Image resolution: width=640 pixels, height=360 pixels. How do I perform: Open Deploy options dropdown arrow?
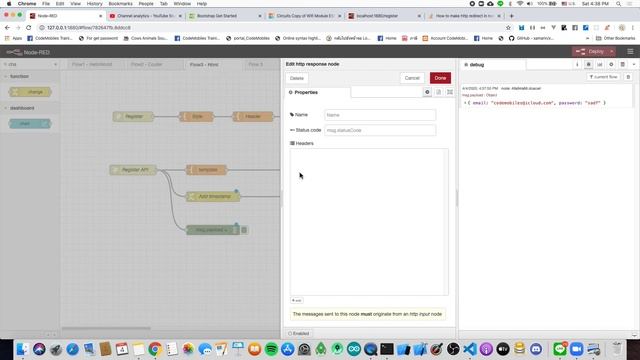click(x=611, y=52)
